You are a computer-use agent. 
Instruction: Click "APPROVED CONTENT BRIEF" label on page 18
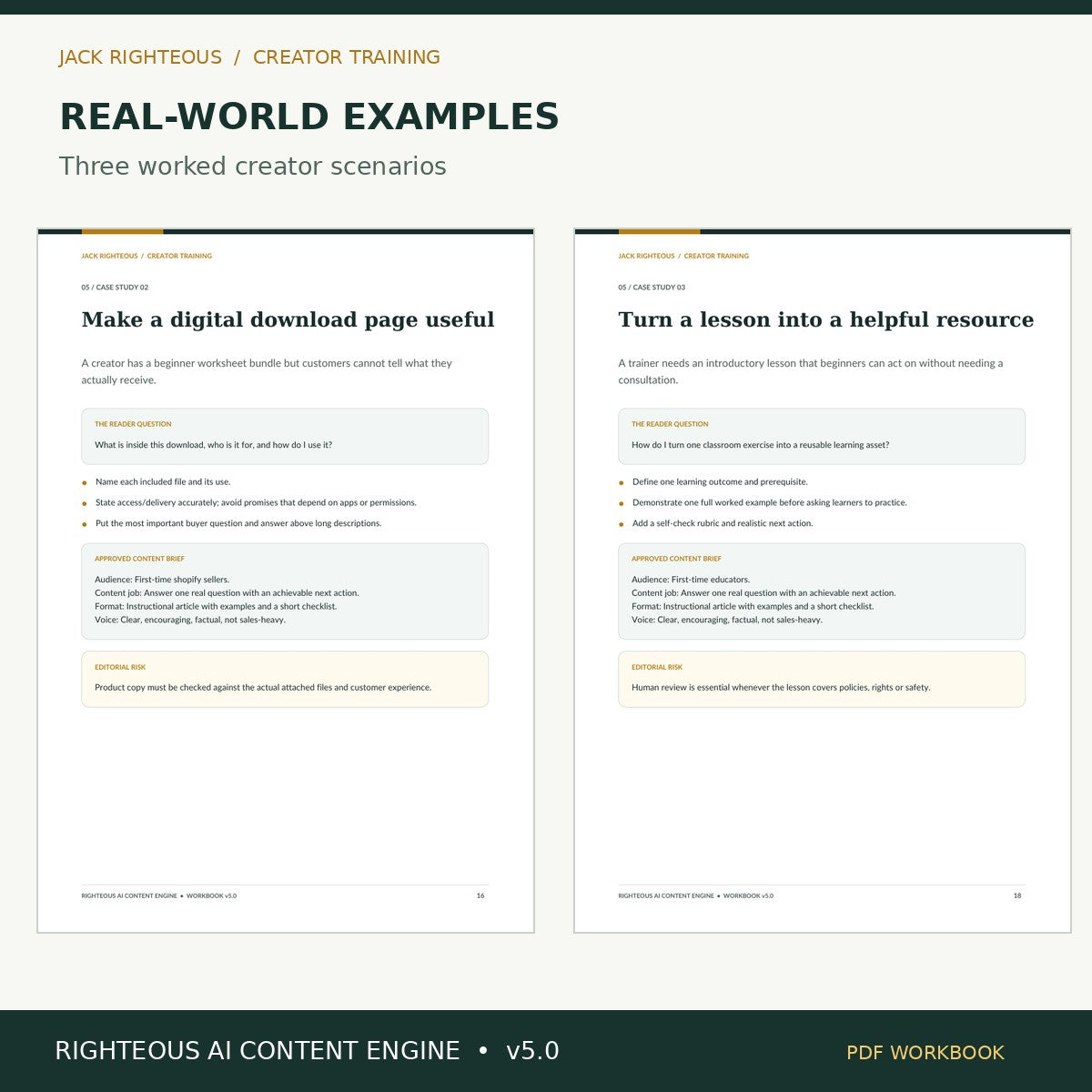point(676,559)
